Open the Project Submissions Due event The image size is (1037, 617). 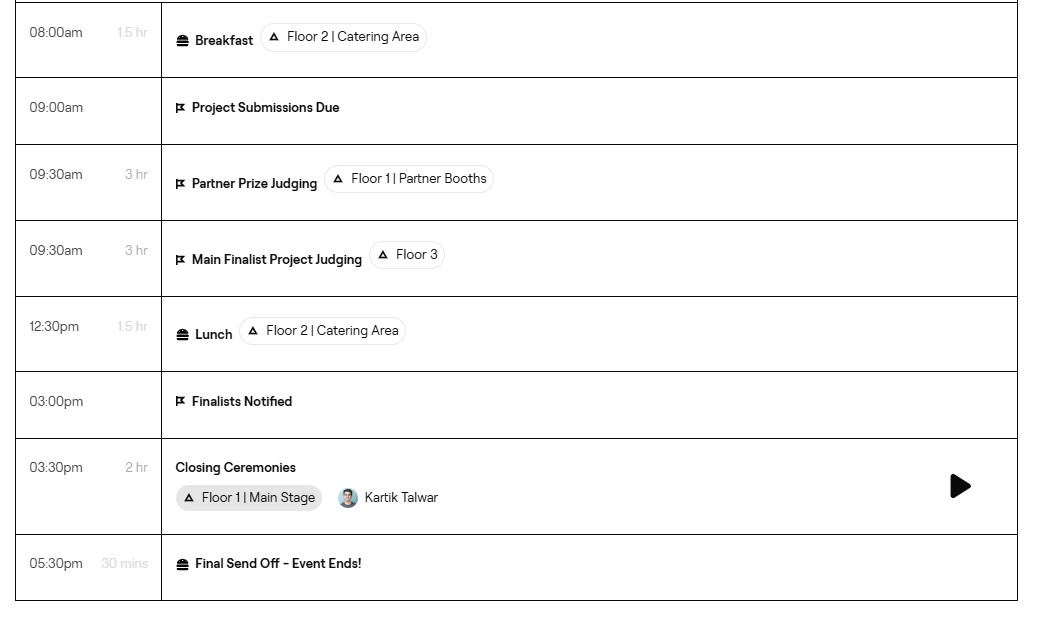point(265,108)
